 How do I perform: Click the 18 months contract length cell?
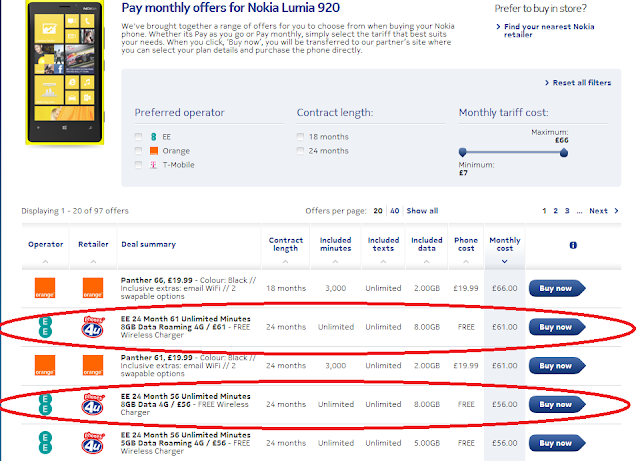coord(286,288)
